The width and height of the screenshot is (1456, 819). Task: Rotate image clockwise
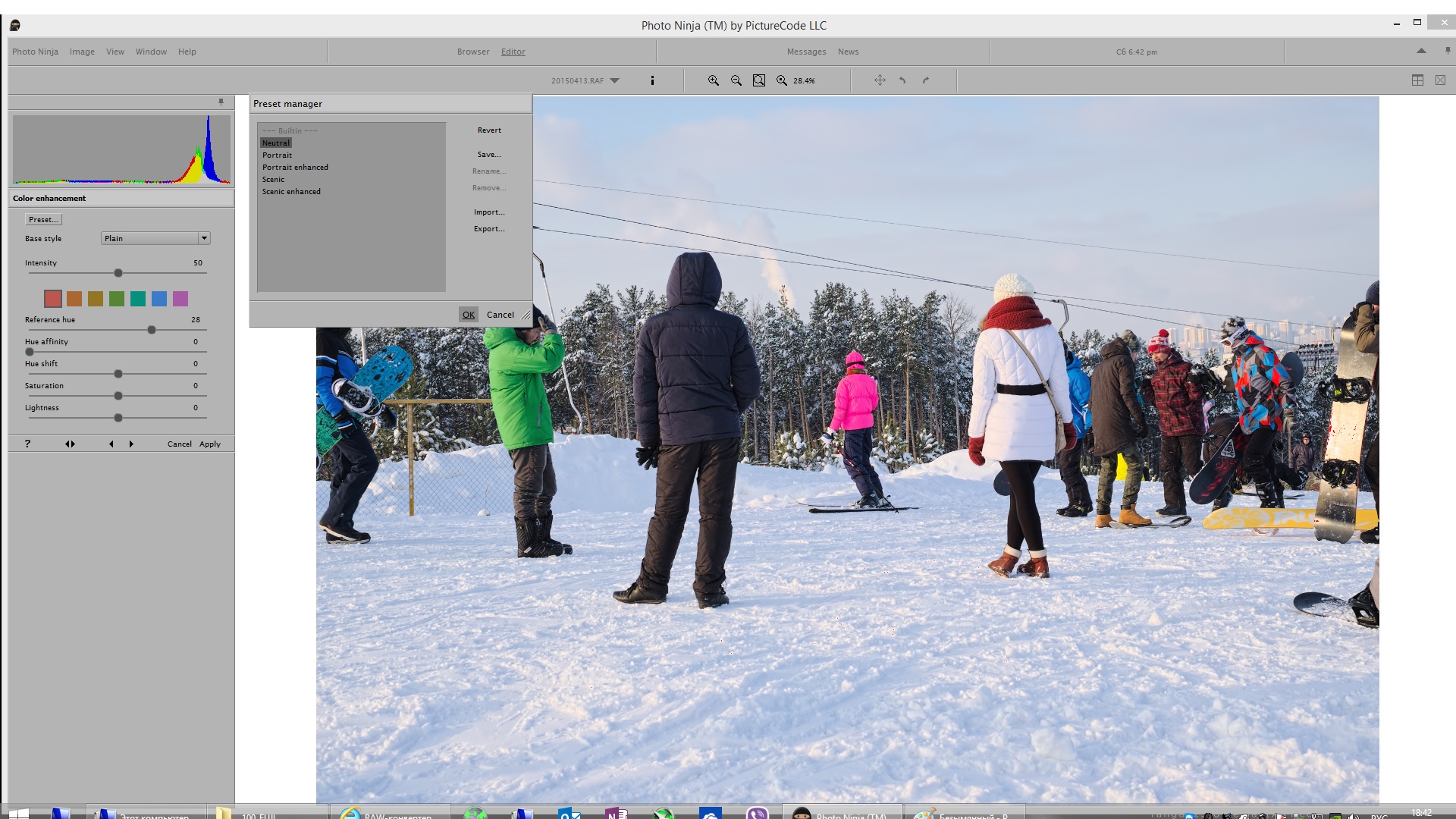pyautogui.click(x=926, y=80)
